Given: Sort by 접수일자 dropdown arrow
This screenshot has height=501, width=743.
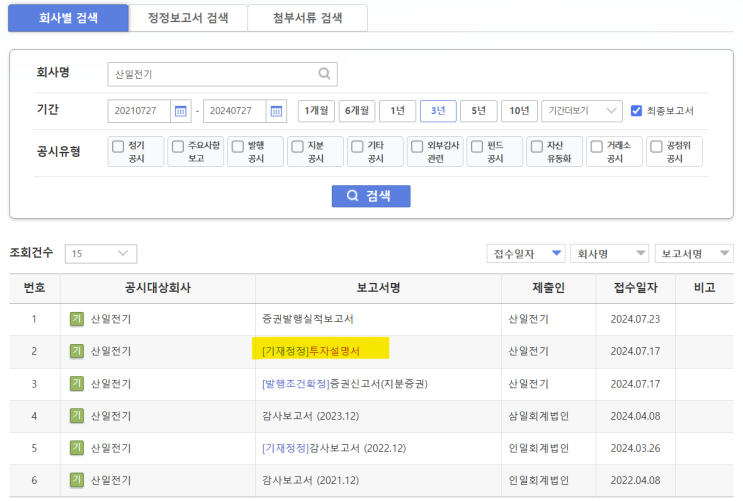Looking at the screenshot, I should (557, 253).
